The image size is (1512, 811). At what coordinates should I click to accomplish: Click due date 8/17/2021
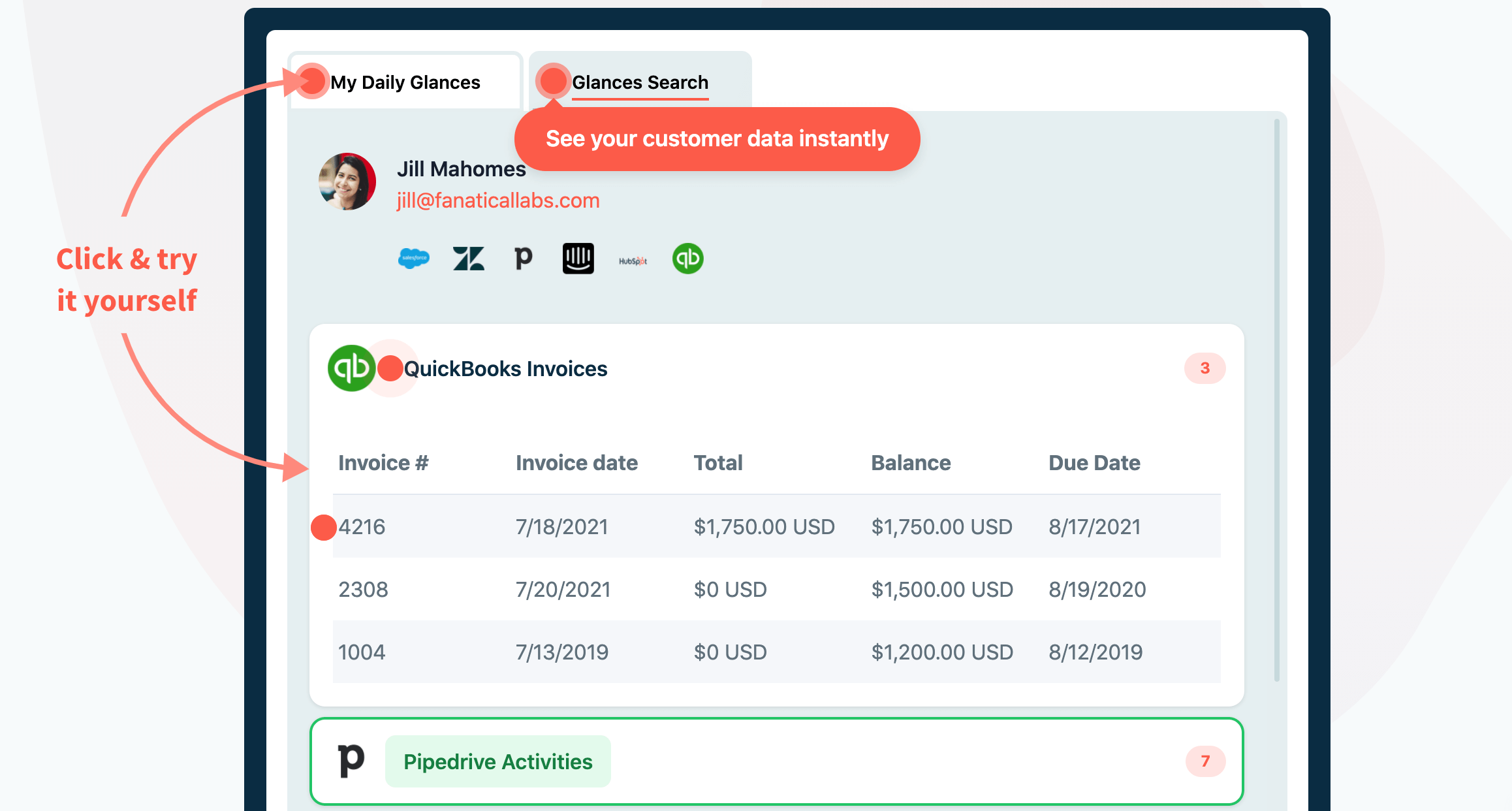tap(1095, 527)
